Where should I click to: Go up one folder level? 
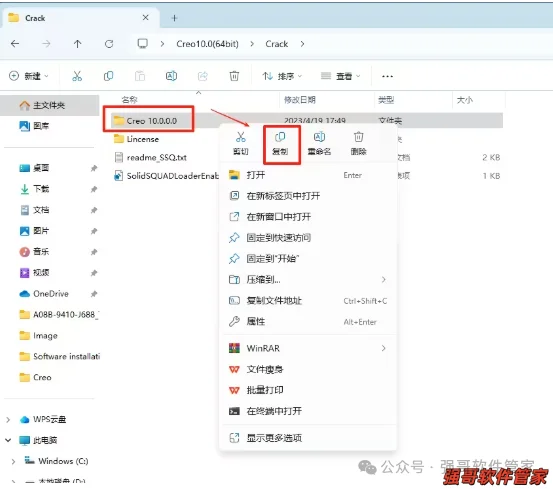pos(77,44)
